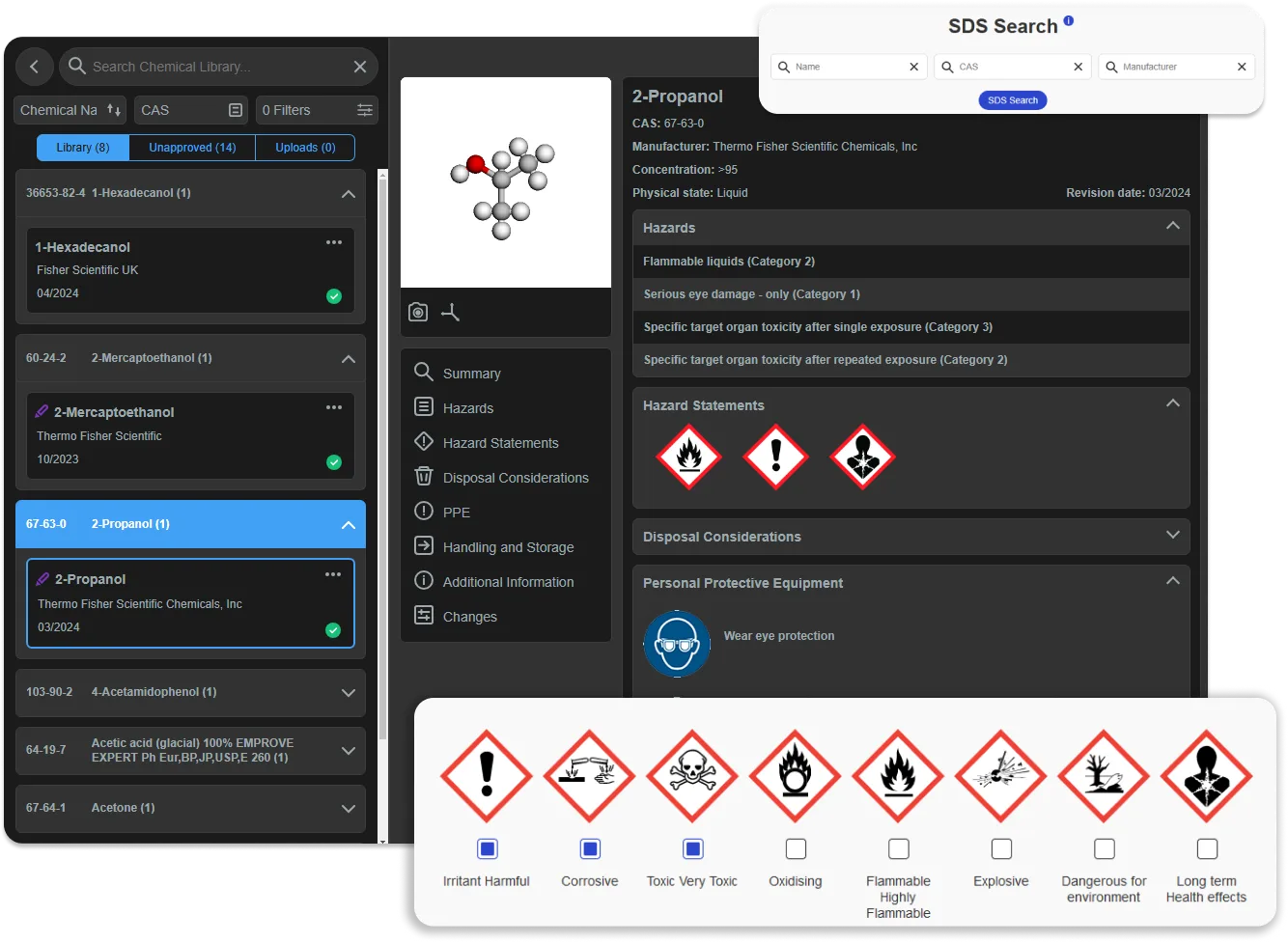Click the back arrow button
The image size is (1288, 943).
[35, 67]
